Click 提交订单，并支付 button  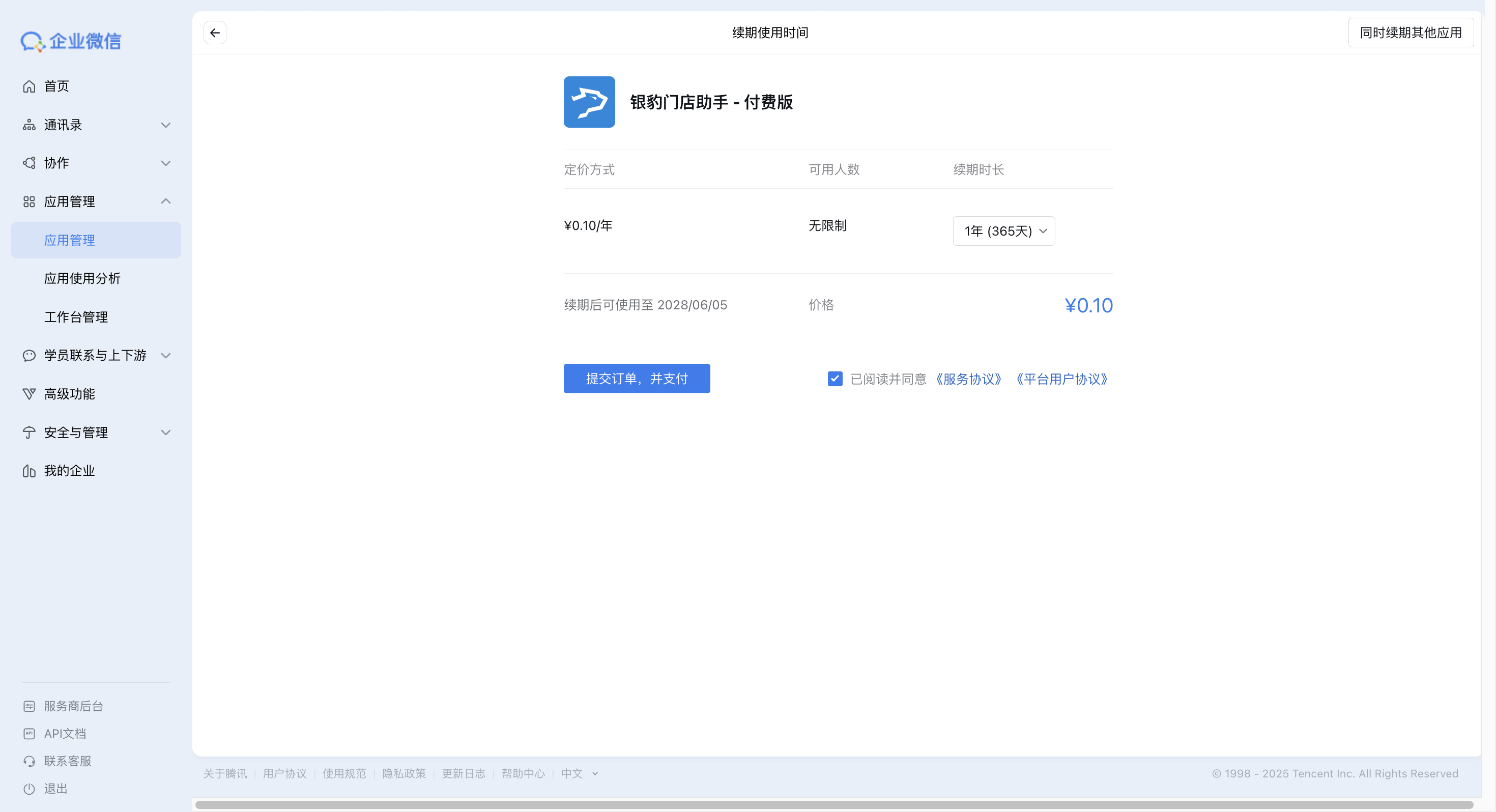pyautogui.click(x=637, y=379)
